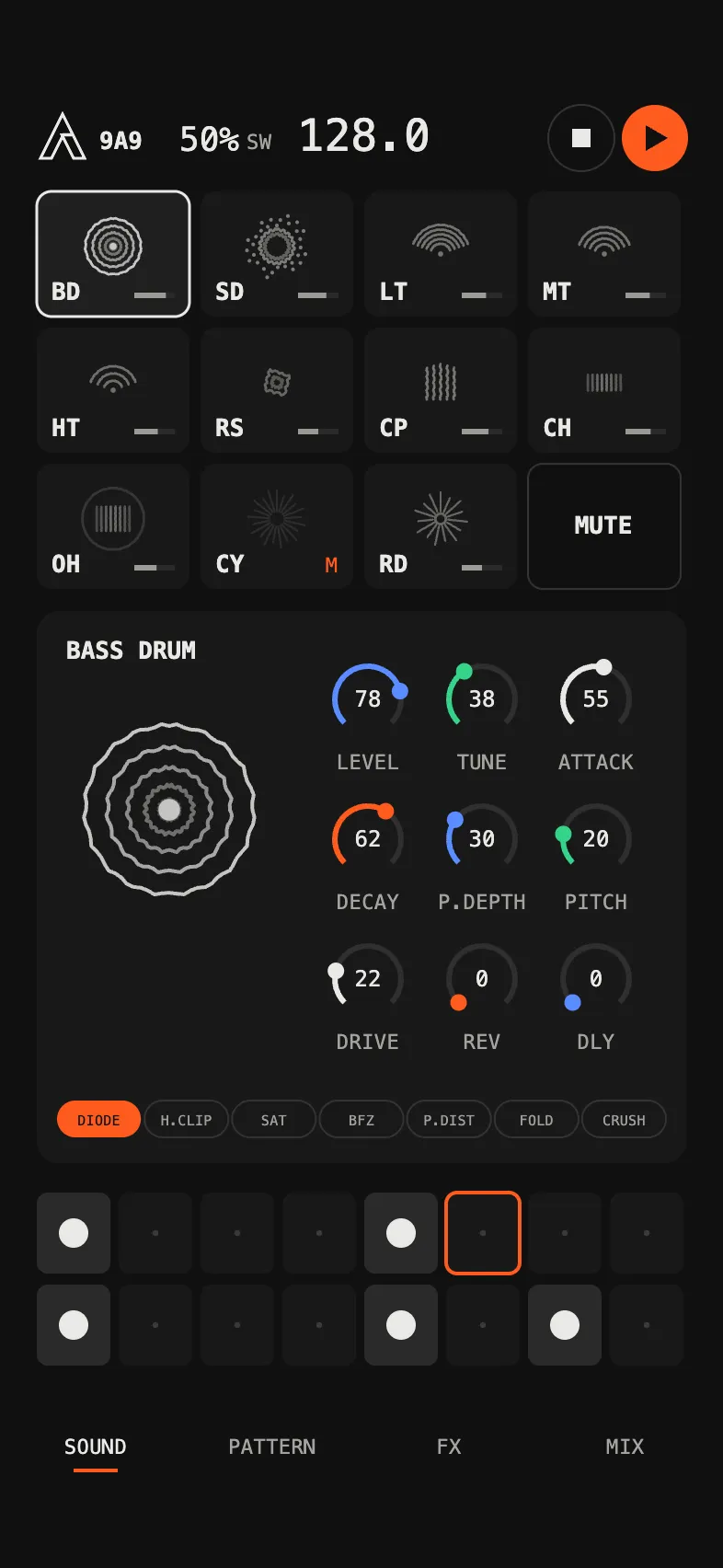Toggle step 2 in the sequencer top row
The image size is (723, 1568).
tap(155, 1233)
